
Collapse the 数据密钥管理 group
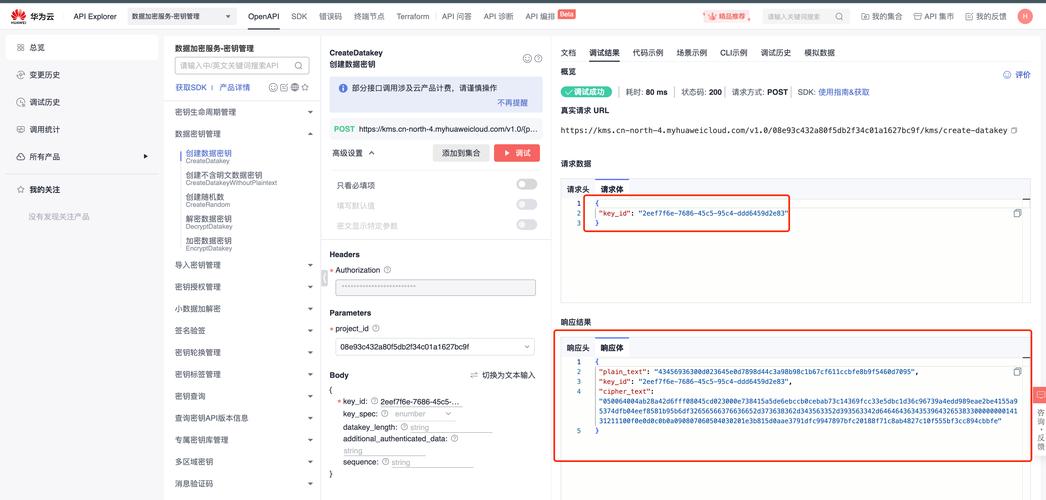click(310, 134)
